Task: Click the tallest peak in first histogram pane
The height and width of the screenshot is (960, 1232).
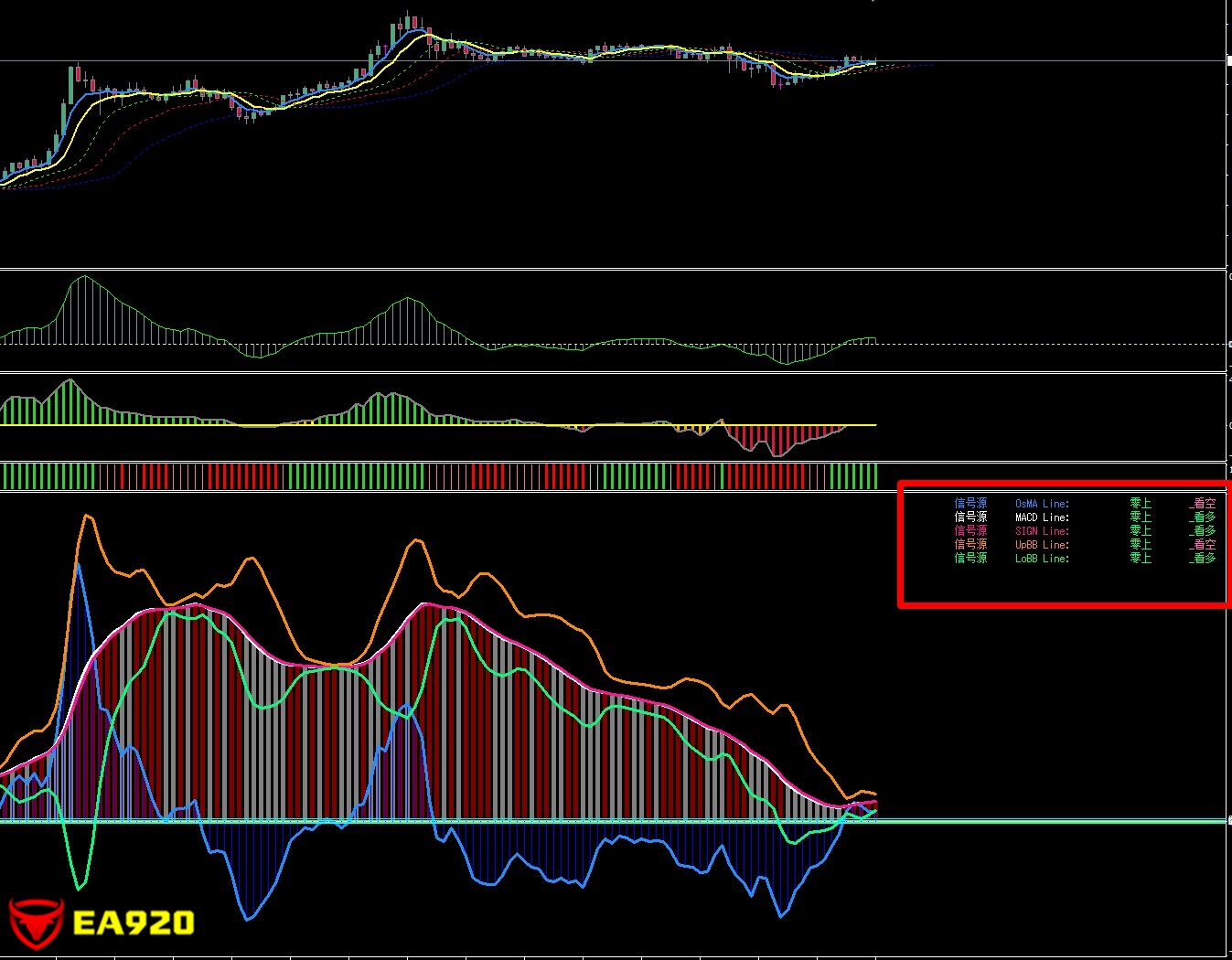Action: click(x=84, y=277)
